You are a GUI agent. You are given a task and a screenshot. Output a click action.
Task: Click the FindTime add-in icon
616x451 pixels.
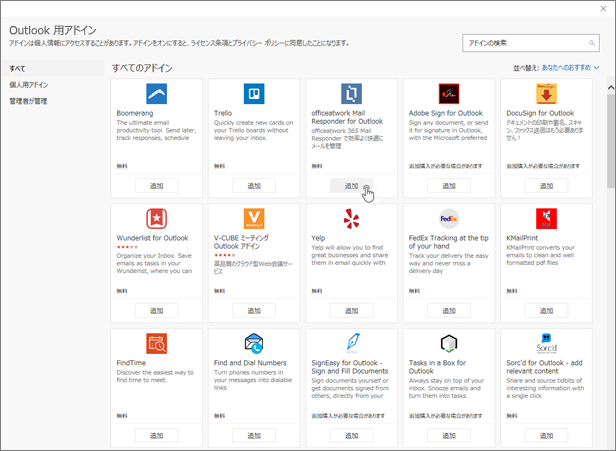point(156,343)
